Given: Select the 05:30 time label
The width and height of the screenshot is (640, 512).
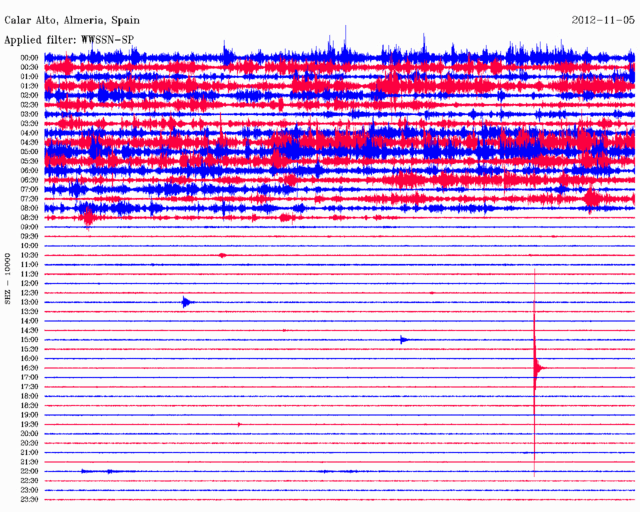Looking at the screenshot, I should 29,161.
